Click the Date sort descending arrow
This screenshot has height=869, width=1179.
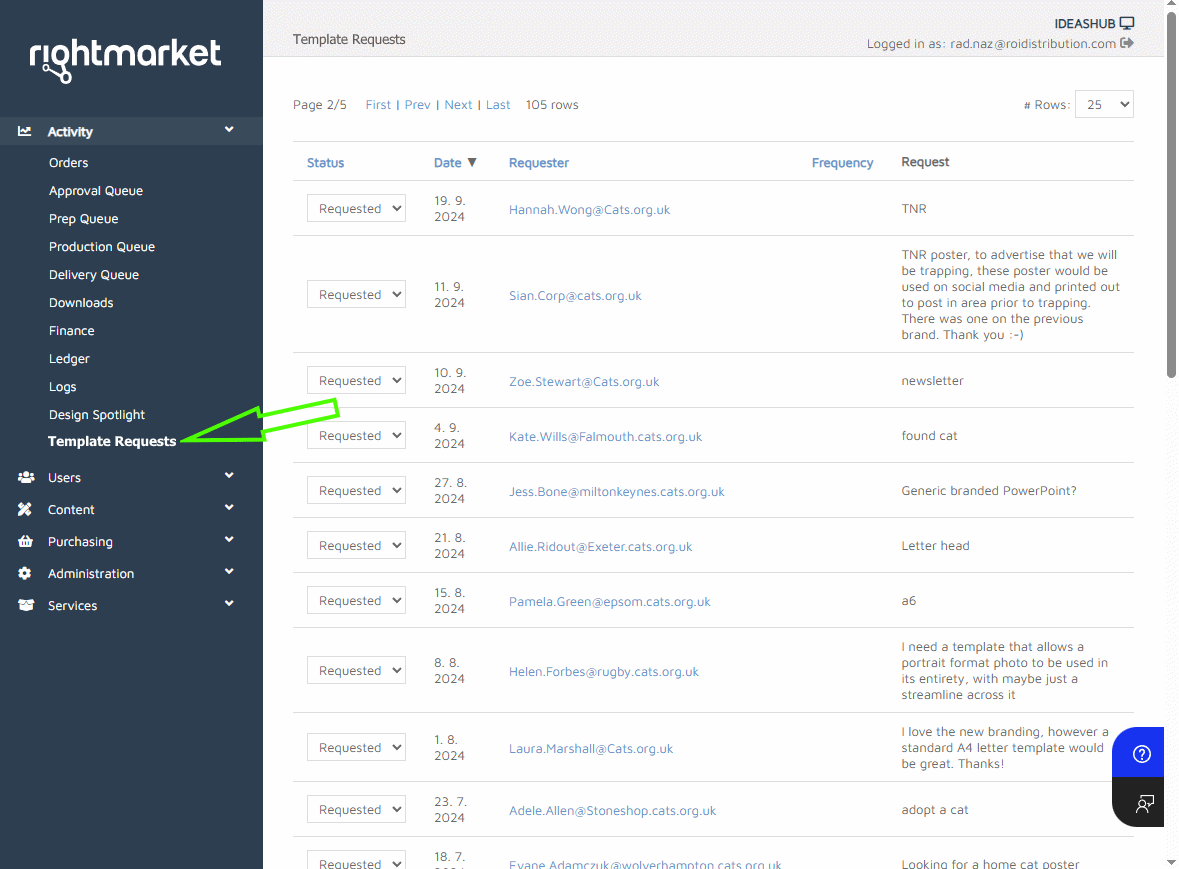click(x=472, y=162)
